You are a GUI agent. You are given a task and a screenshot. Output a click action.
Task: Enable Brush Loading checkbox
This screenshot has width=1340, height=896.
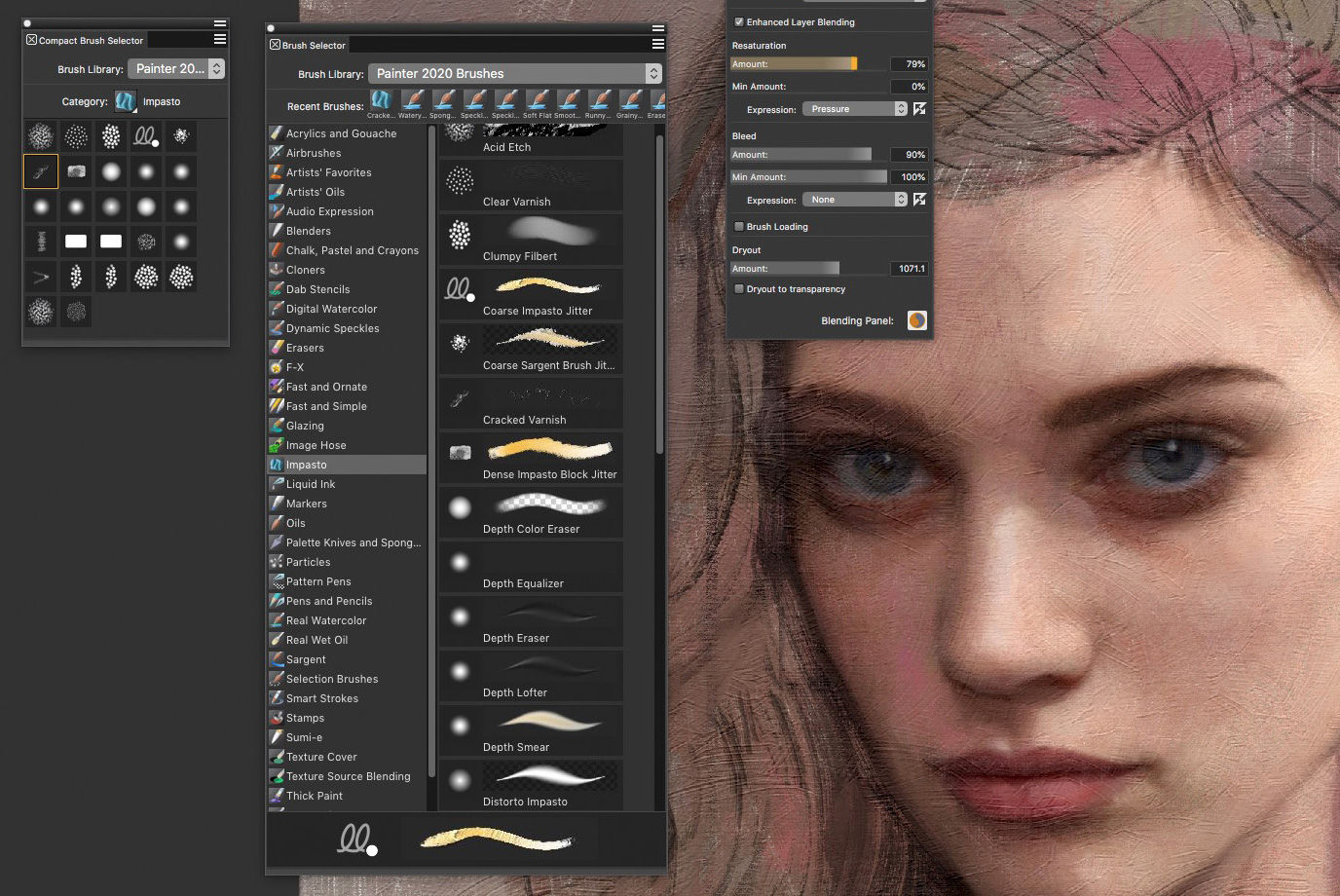coord(739,227)
